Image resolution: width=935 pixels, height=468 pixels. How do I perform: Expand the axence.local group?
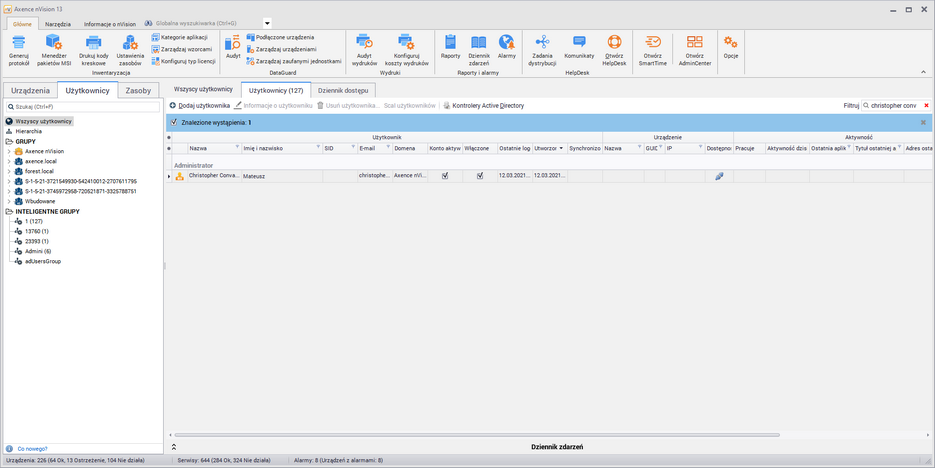tap(9, 160)
